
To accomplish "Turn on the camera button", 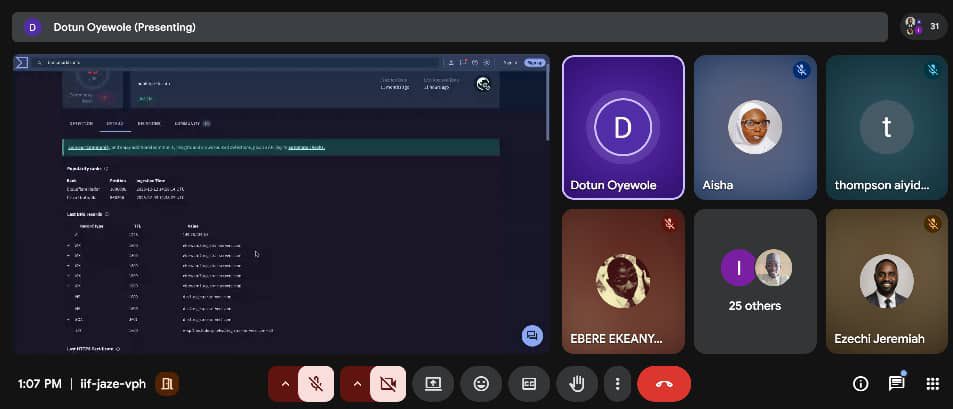I will (388, 384).
